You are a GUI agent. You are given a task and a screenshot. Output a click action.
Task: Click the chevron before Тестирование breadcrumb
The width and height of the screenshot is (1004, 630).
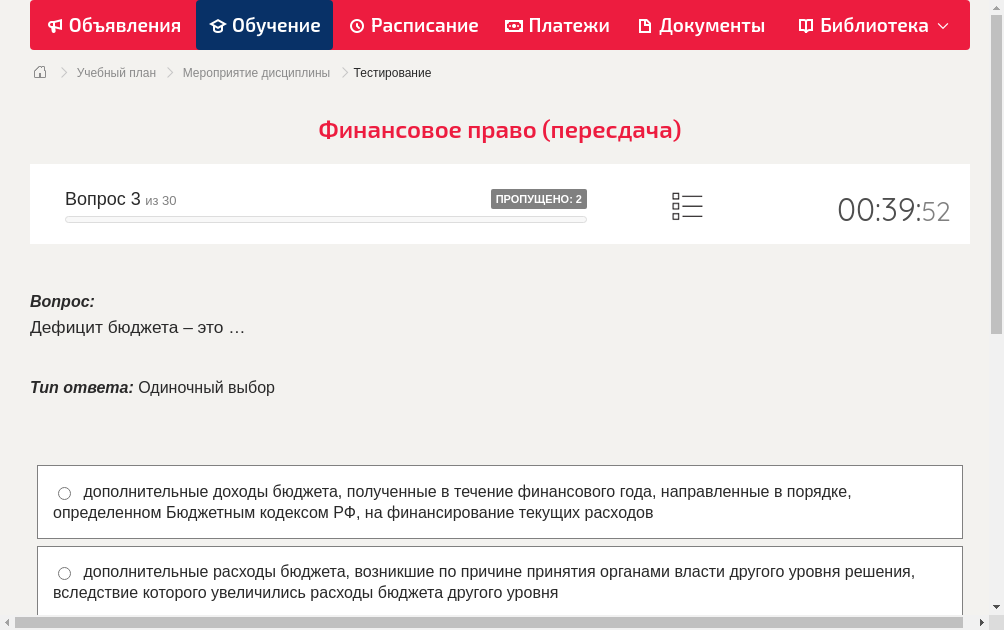(x=343, y=72)
